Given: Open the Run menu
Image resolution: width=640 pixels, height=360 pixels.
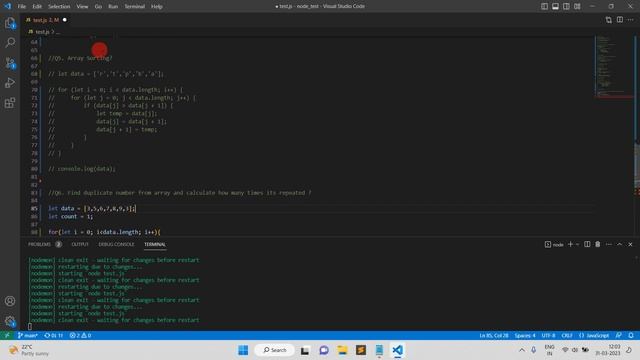Looking at the screenshot, I should point(113,7).
